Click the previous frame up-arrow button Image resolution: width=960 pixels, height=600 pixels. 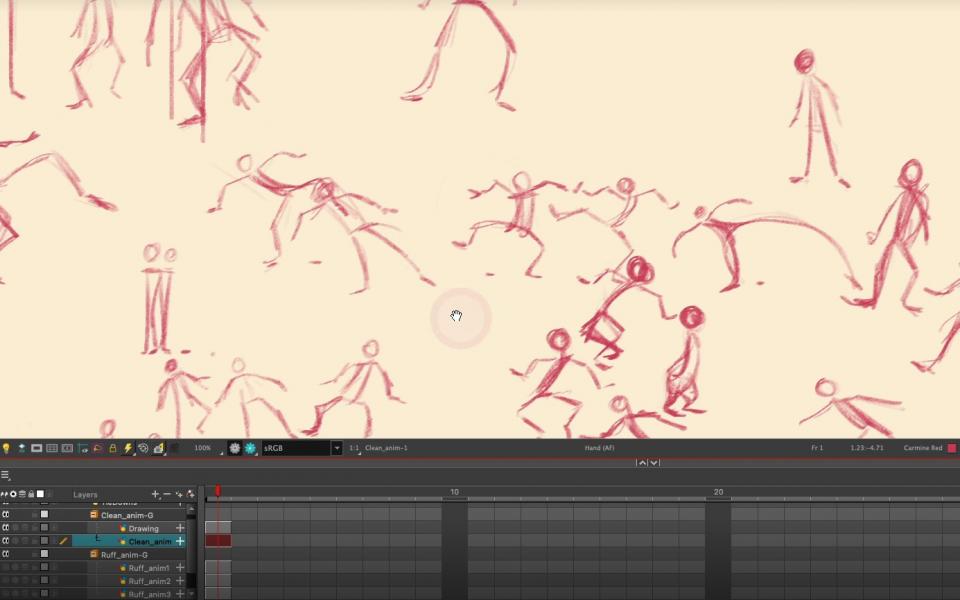coord(642,461)
